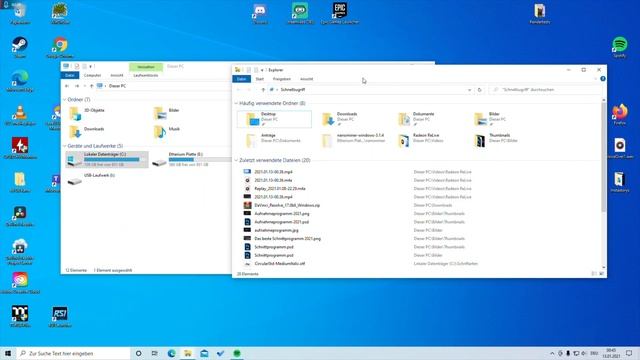This screenshot has width=640, height=360.
Task: Open Explorer help question mark icon
Action: 602,79
